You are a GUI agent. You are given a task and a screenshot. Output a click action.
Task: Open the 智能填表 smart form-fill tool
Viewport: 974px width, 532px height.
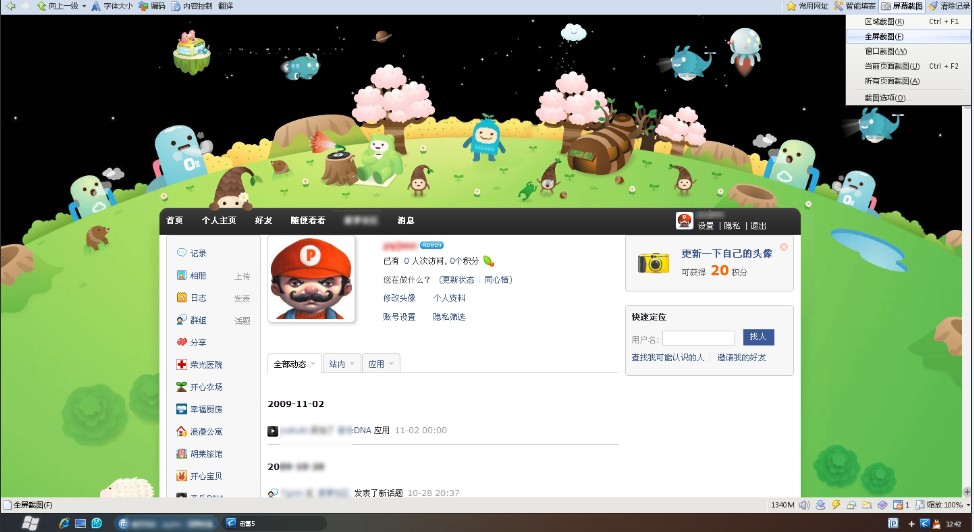point(855,6)
